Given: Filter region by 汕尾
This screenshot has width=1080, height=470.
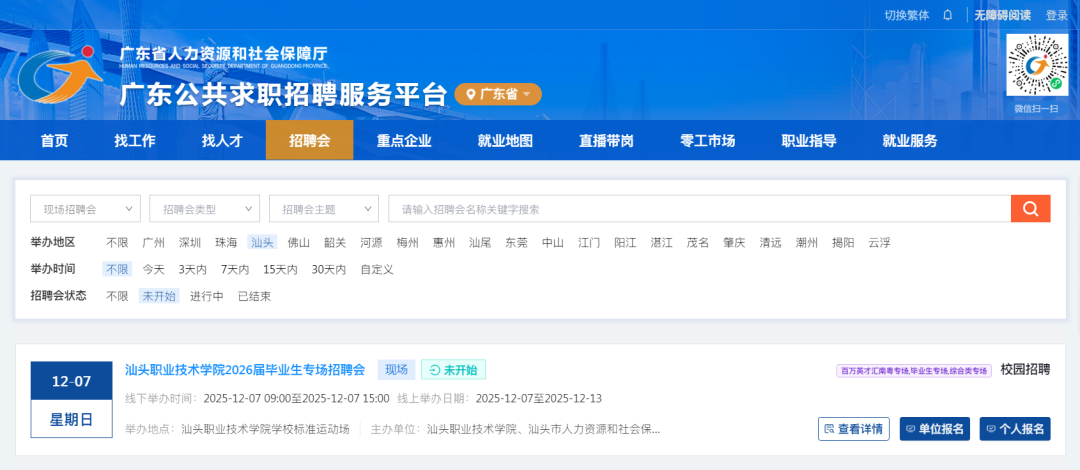Looking at the screenshot, I should (480, 243).
